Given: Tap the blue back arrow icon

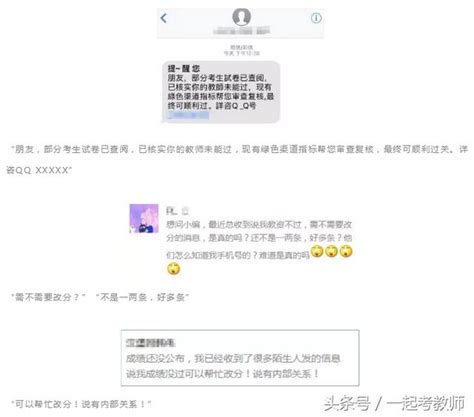Looking at the screenshot, I should (x=163, y=18).
